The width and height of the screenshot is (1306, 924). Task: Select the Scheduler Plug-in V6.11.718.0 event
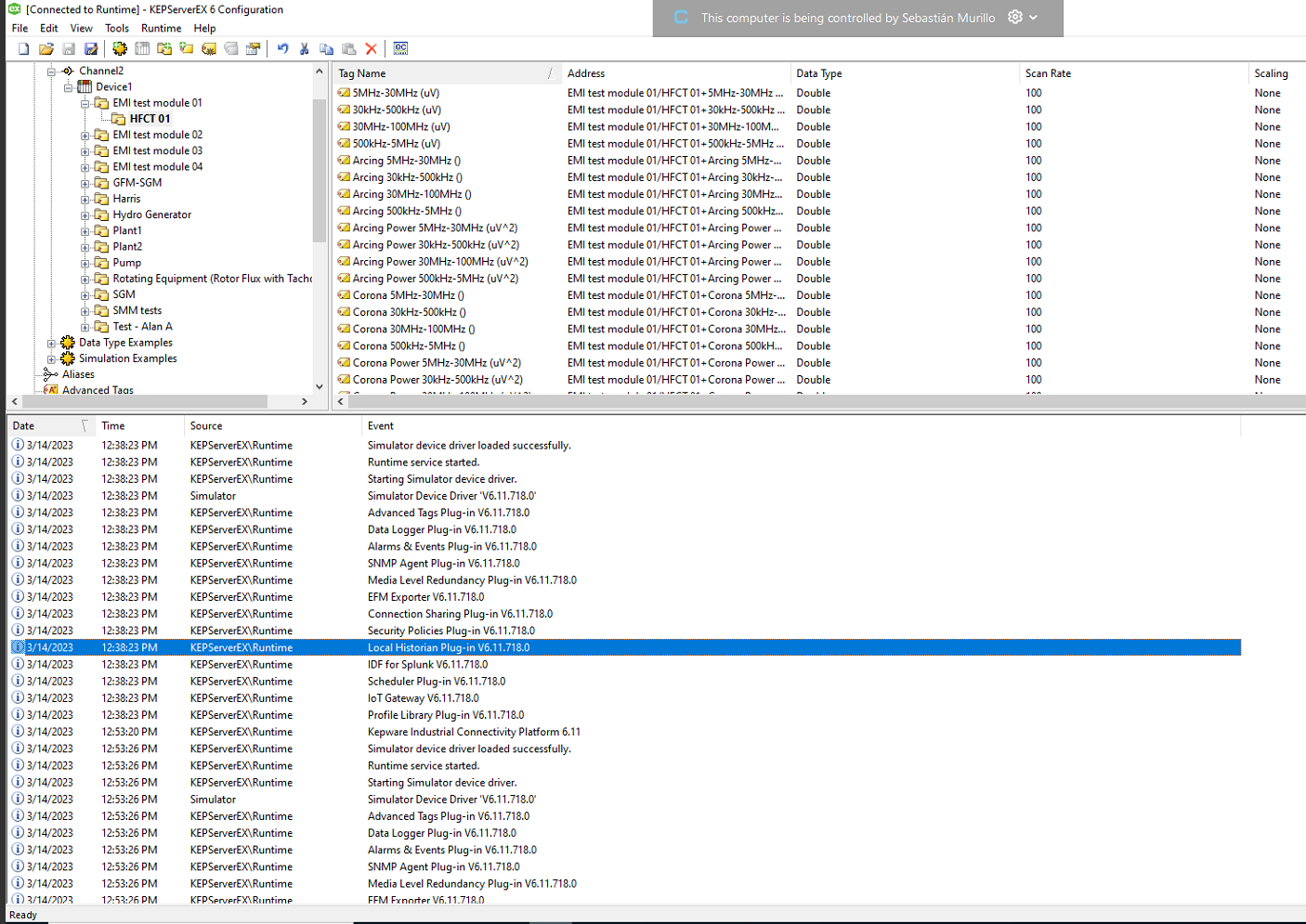(437, 682)
